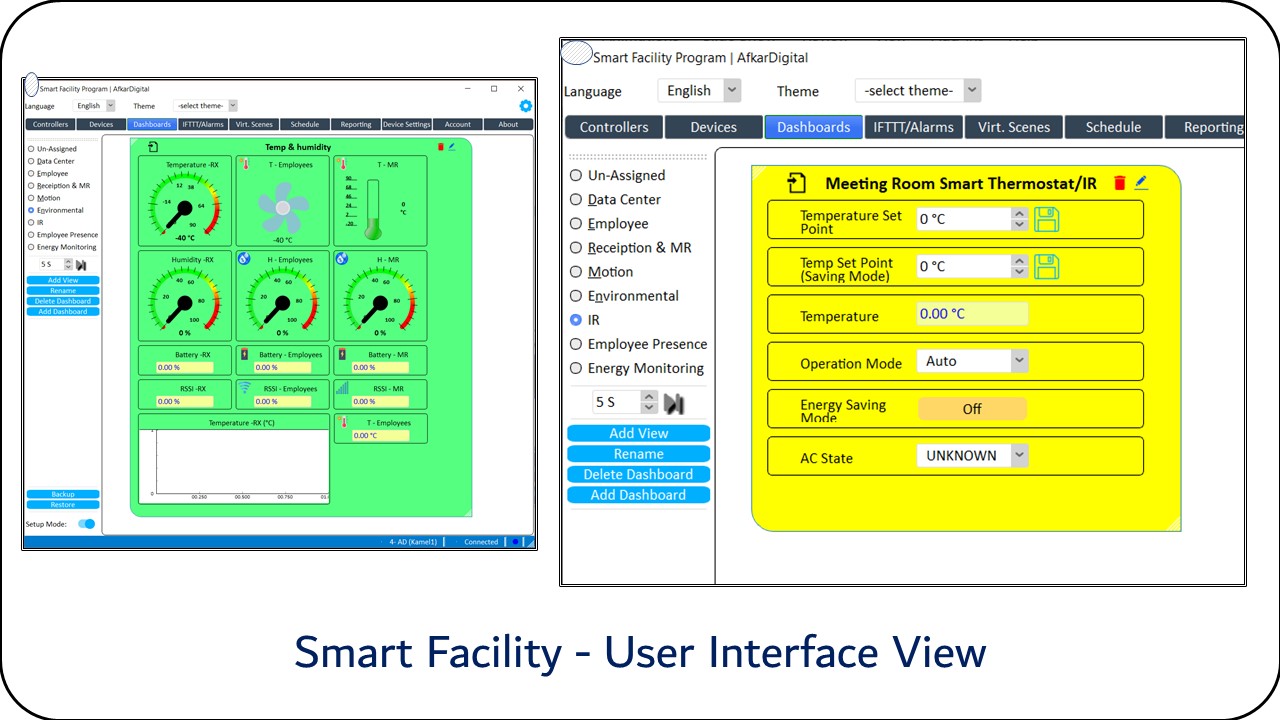Open the Account tab
Image resolution: width=1280 pixels, height=720 pixels.
(458, 125)
